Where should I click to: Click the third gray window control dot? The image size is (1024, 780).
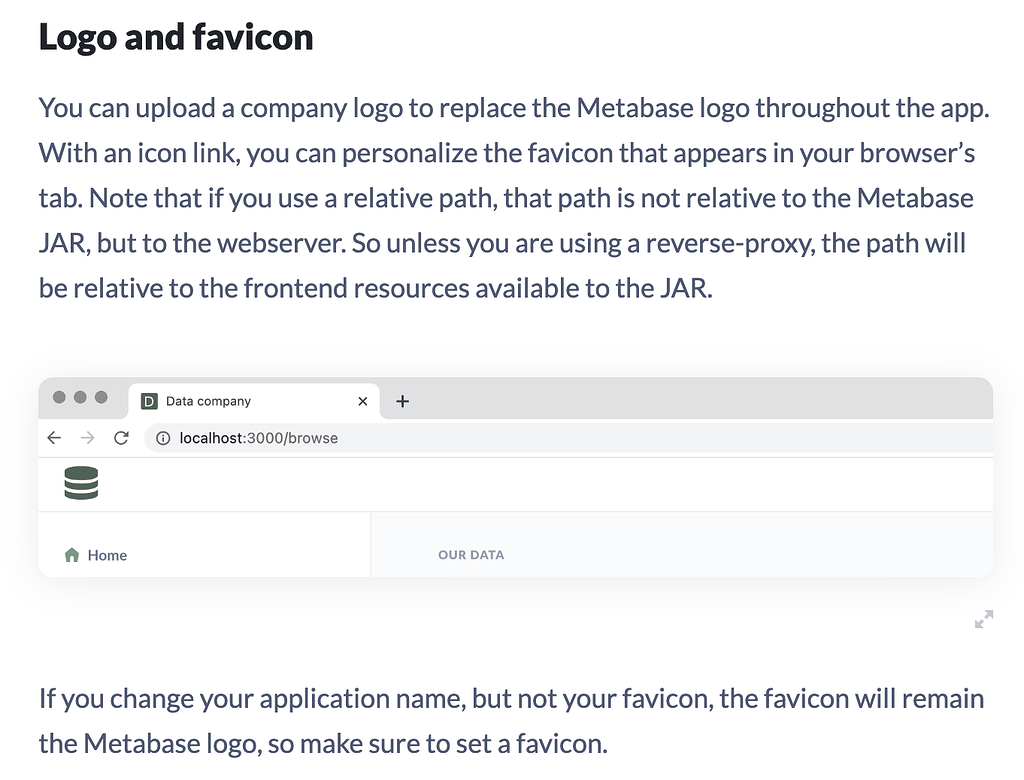[101, 397]
